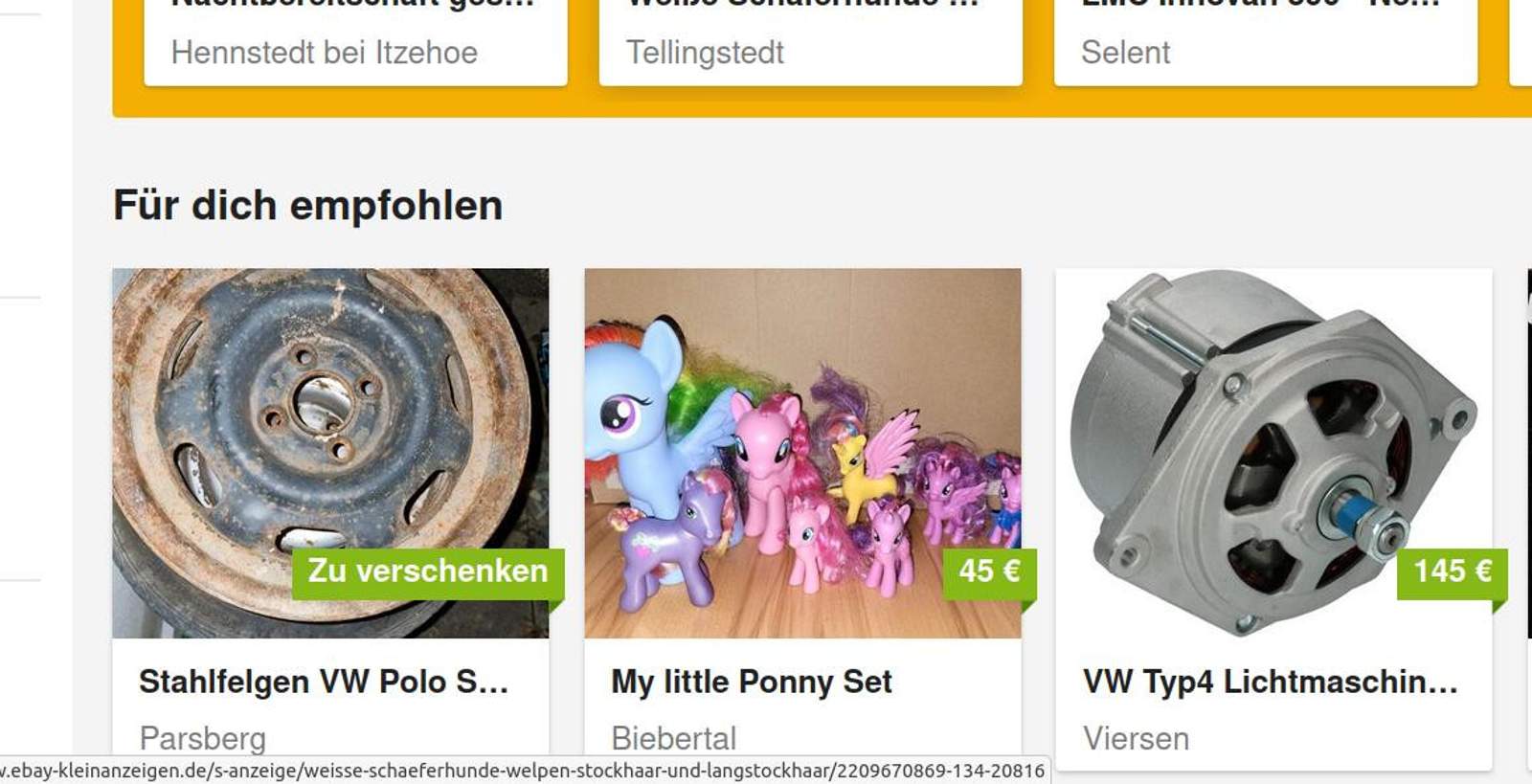This screenshot has height=784, width=1532.
Task: Open "VW Typ4 Lichtmaschin..." listing title
Action: click(1270, 682)
